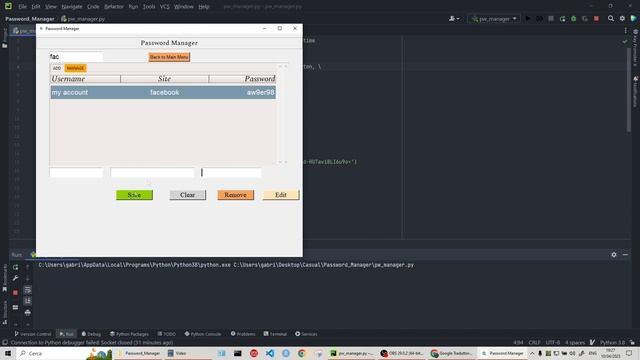Click the Clear button
640x360 pixels.
188,195
